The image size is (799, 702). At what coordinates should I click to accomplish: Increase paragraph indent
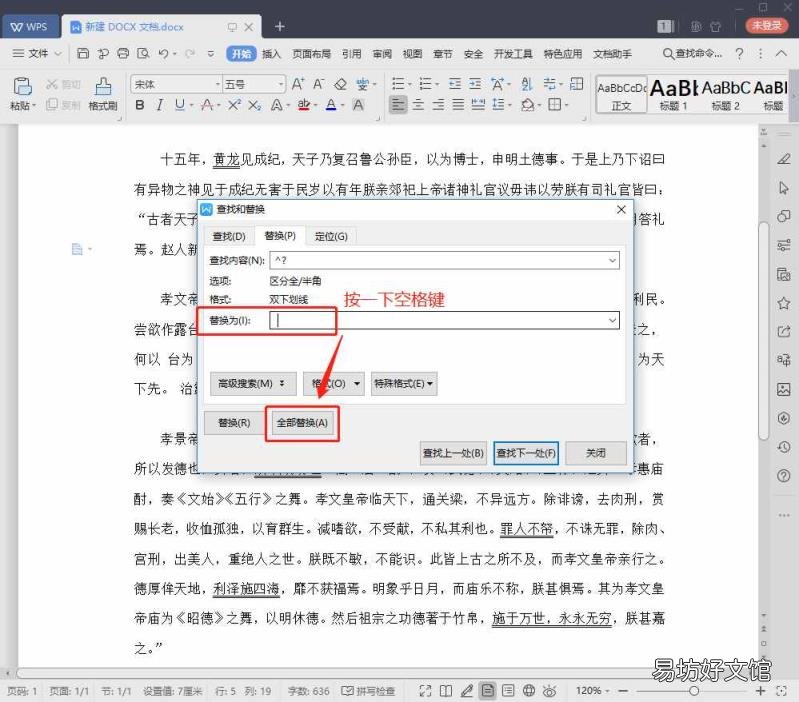475,84
